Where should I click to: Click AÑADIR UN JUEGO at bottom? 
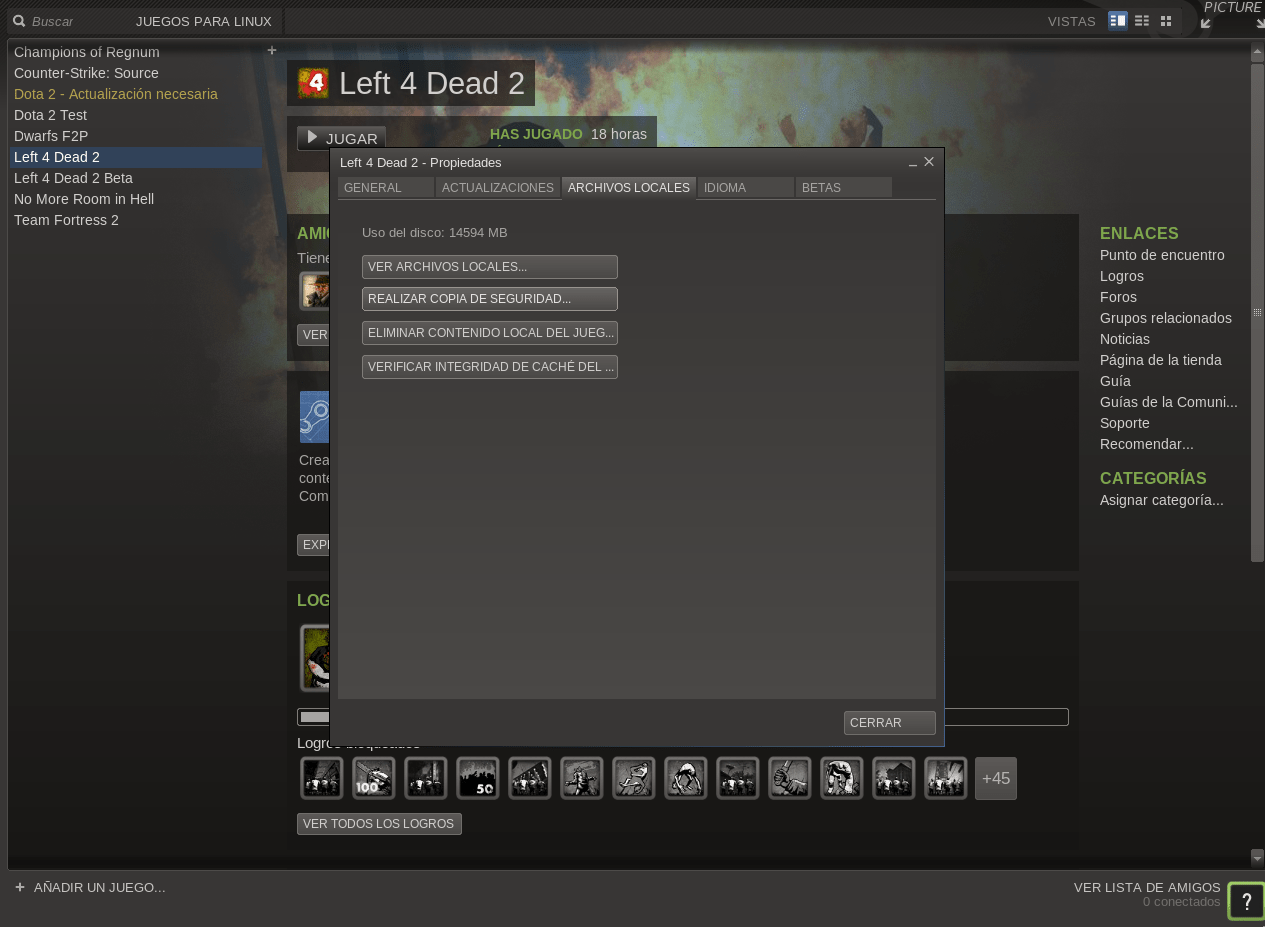pos(90,887)
